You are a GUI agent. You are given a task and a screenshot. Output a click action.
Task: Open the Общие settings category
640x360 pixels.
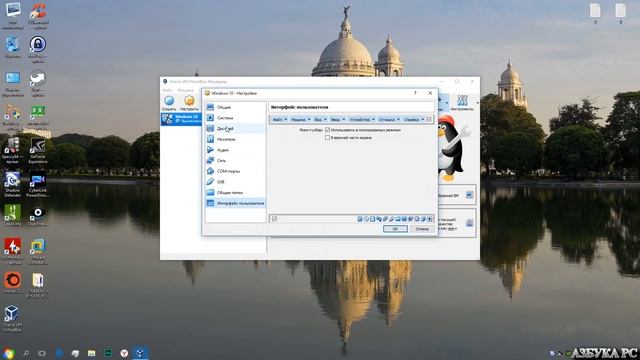[235, 107]
